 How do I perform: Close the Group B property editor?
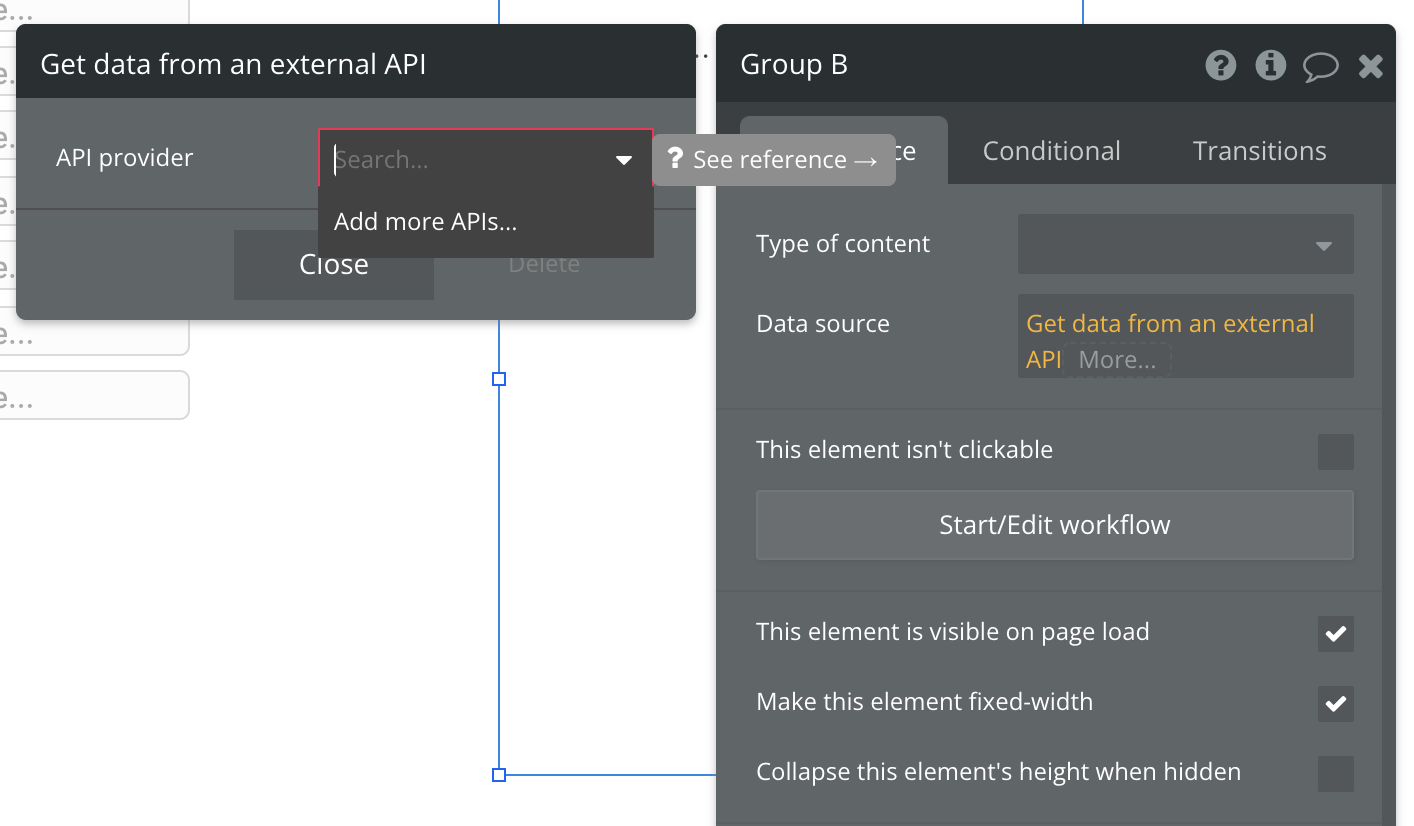(1370, 67)
